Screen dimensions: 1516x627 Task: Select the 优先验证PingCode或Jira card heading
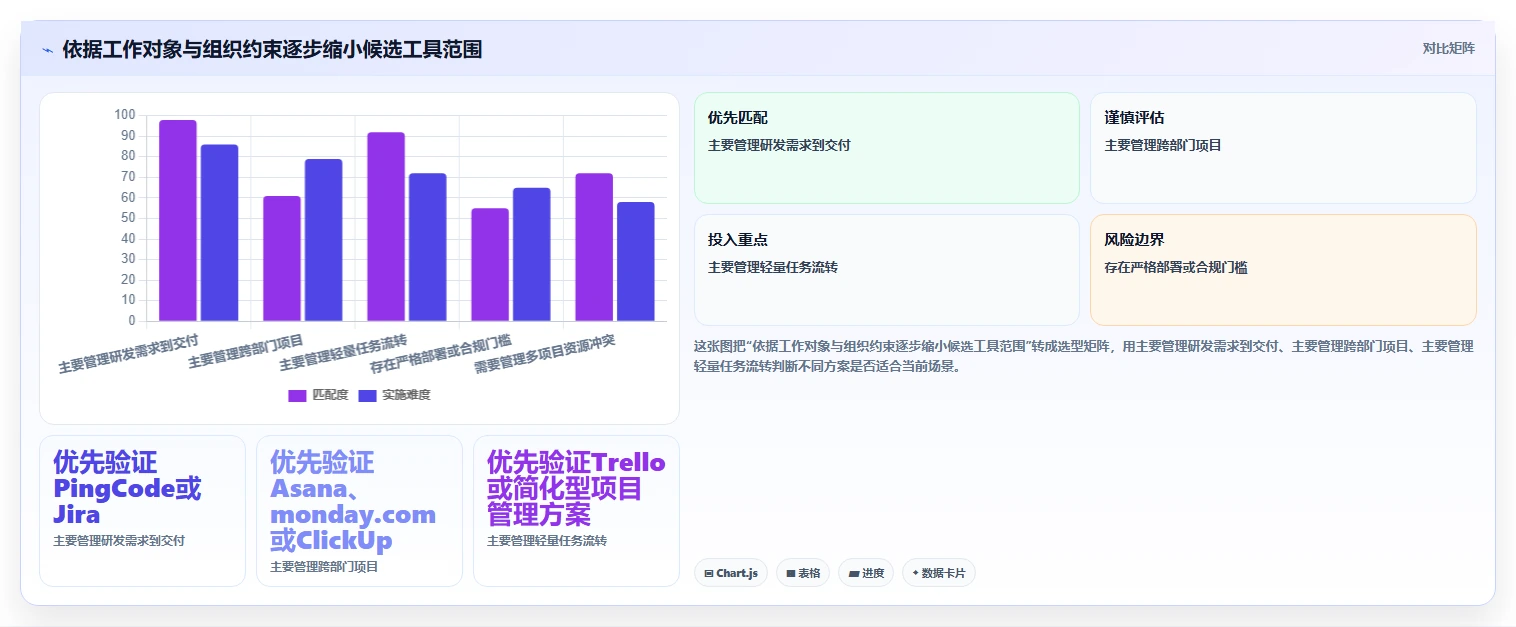click(127, 489)
